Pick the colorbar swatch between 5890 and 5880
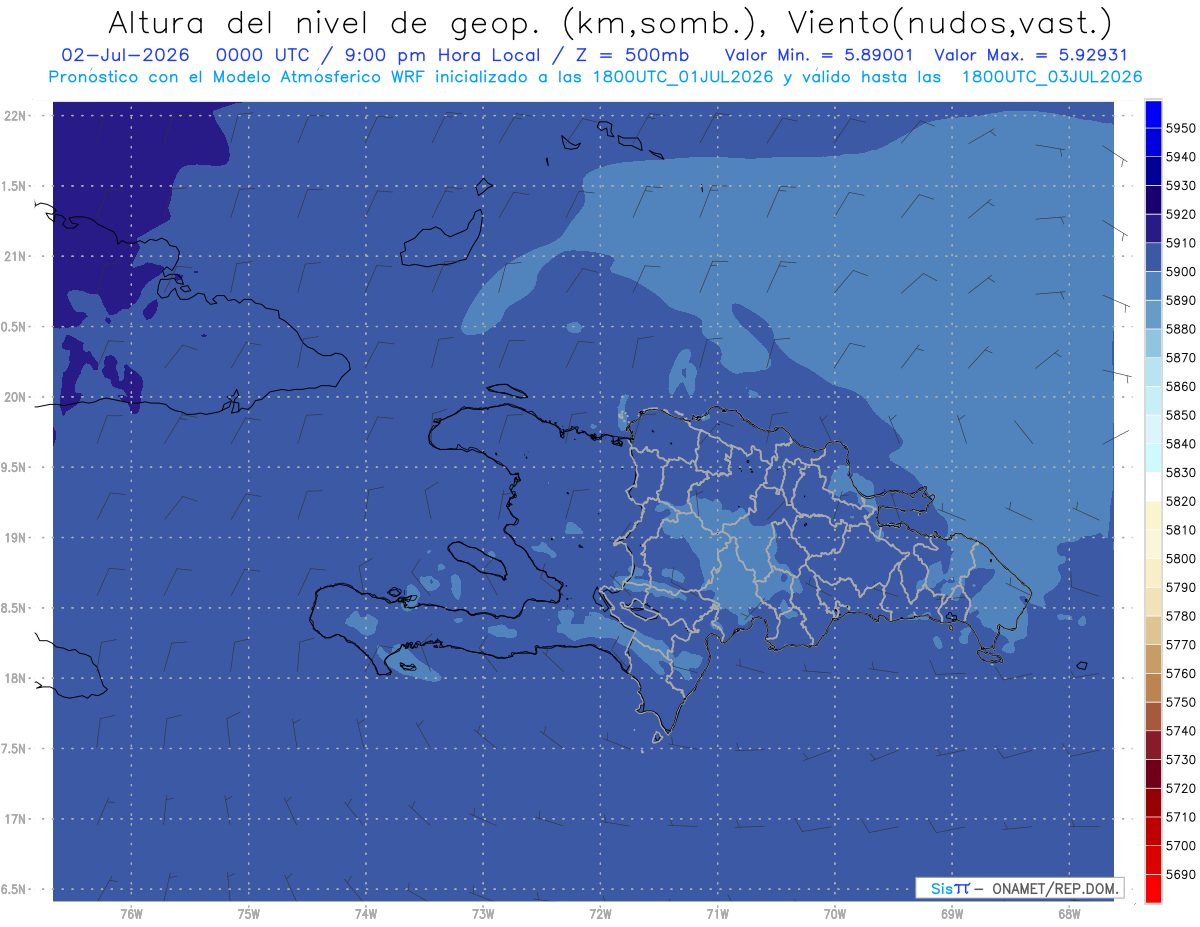The image size is (1200, 927). (1153, 315)
